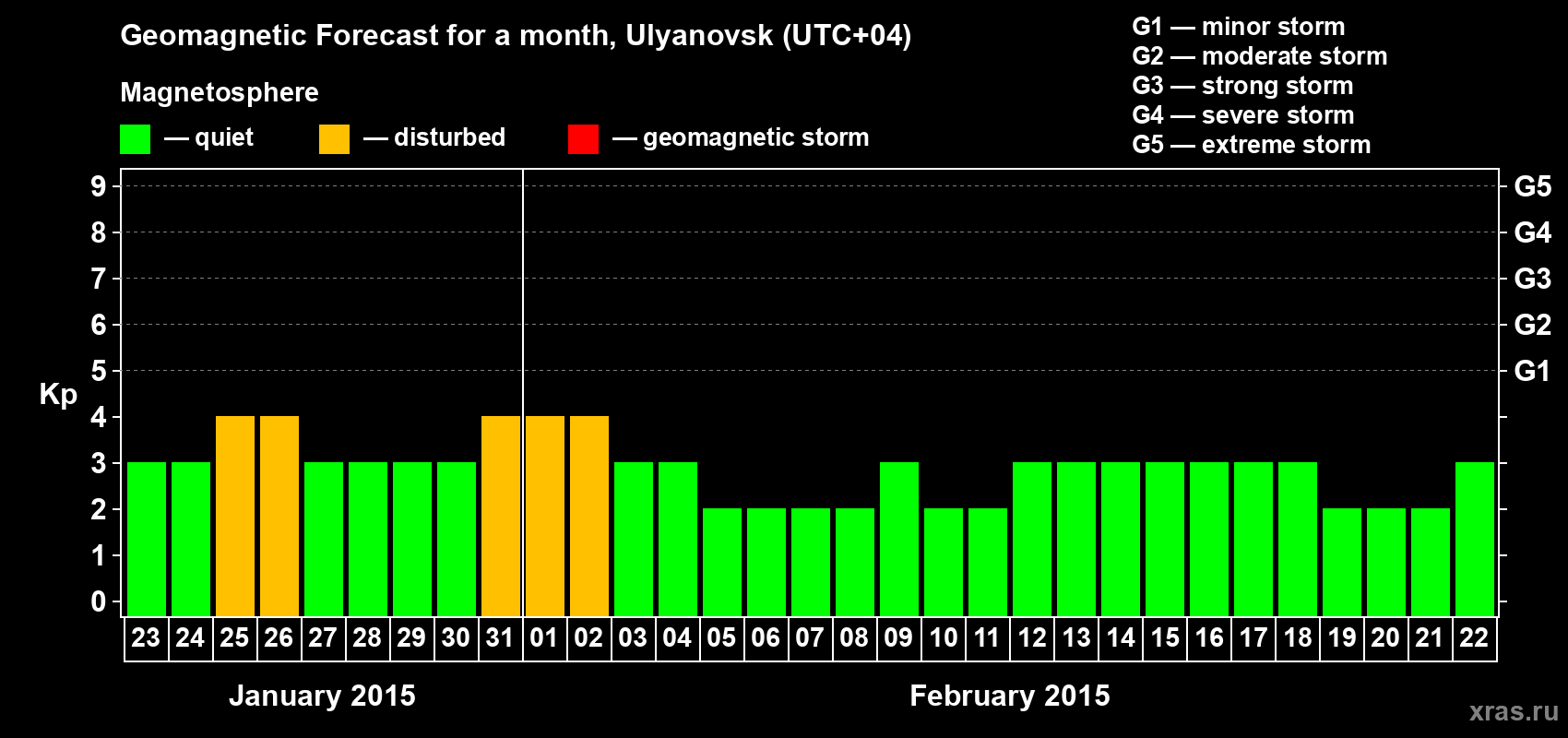Click the green bar for February 09

[899, 540]
